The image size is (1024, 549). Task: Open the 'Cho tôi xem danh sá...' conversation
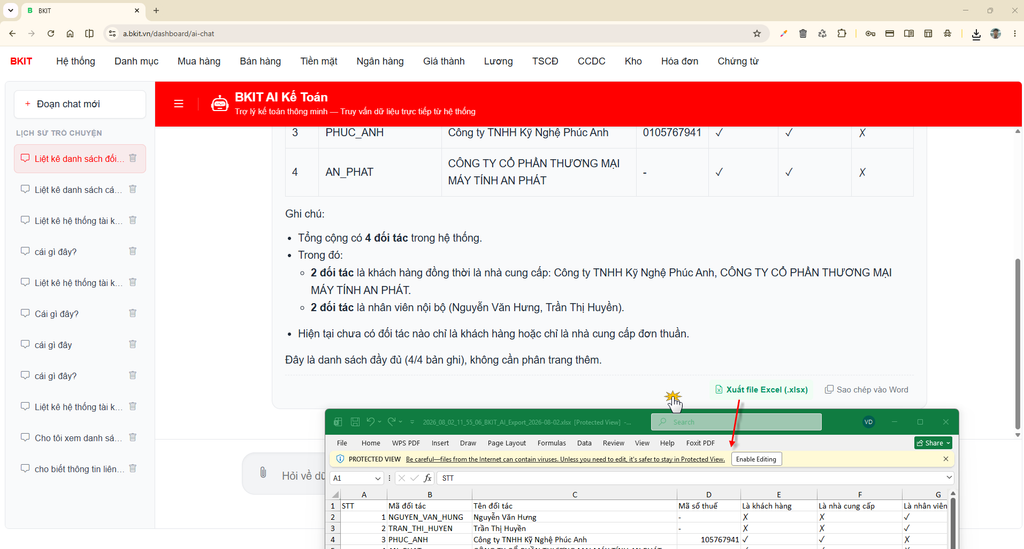click(78, 437)
